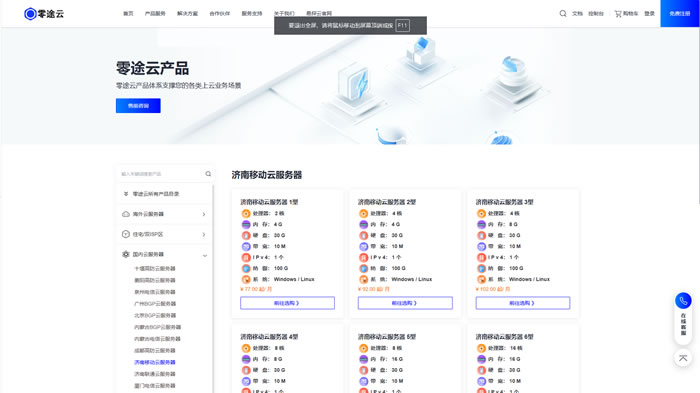The image size is (700, 393).
Task: Click the defense shield icon in 3型 card
Action: pos(481,268)
